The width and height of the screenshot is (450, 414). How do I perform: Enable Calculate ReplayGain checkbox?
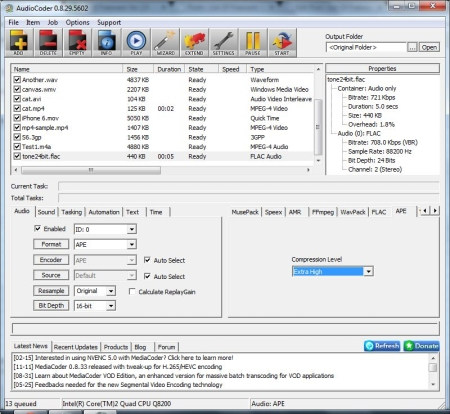pos(132,292)
